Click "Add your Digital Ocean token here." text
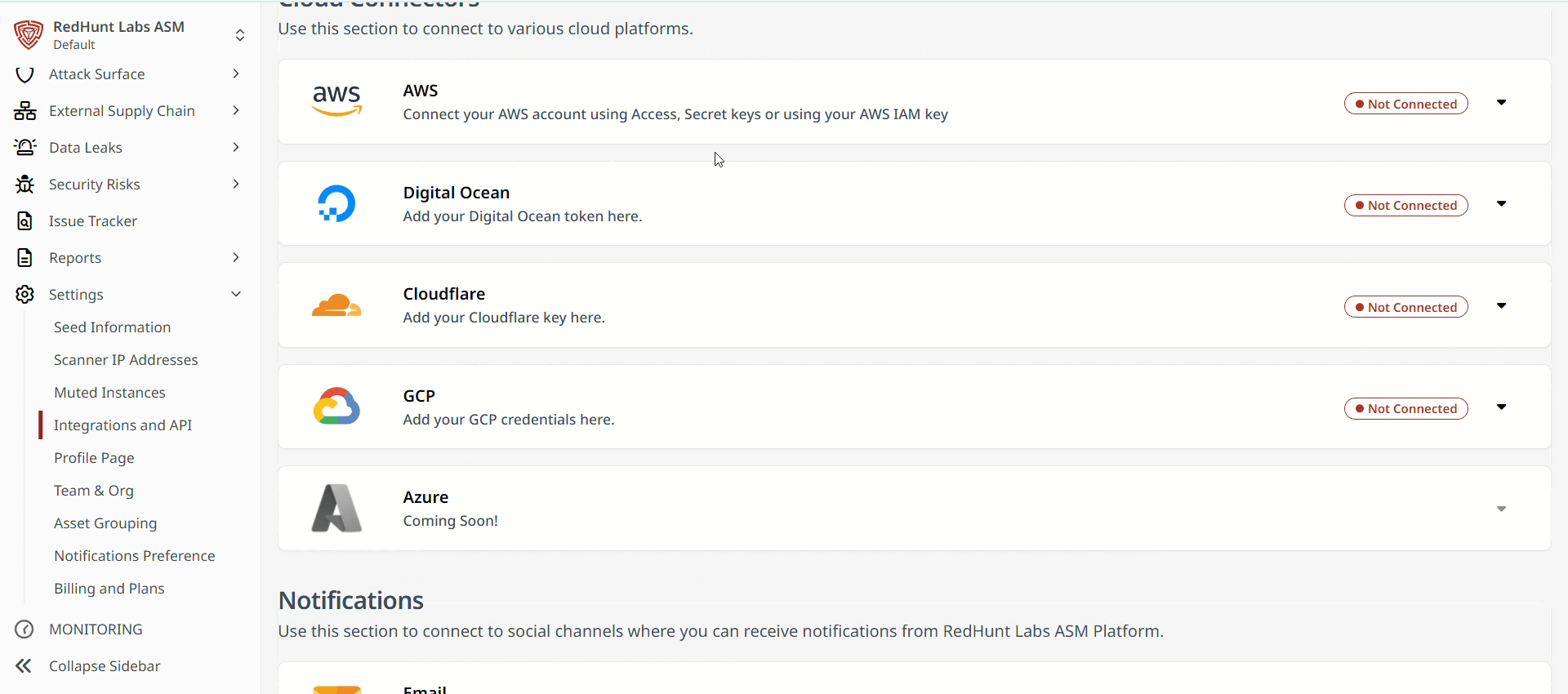This screenshot has width=1568, height=694. coord(523,216)
